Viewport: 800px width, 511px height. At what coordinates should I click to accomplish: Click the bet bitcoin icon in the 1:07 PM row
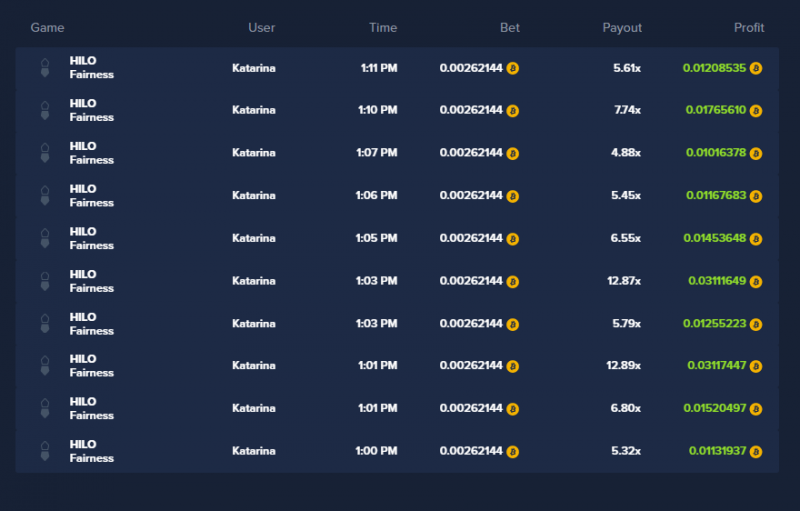[x=513, y=154]
